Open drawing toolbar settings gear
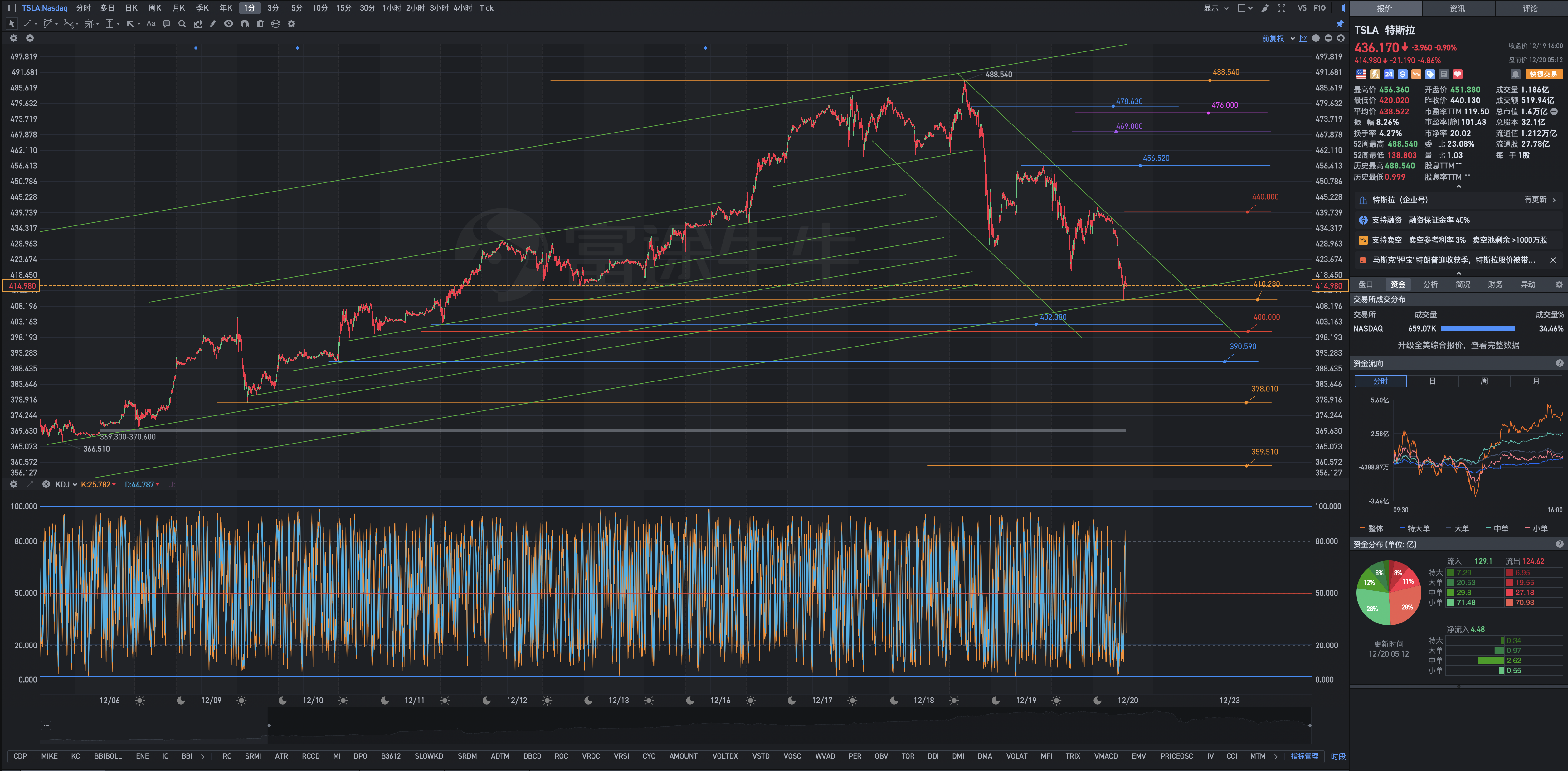 (x=292, y=24)
